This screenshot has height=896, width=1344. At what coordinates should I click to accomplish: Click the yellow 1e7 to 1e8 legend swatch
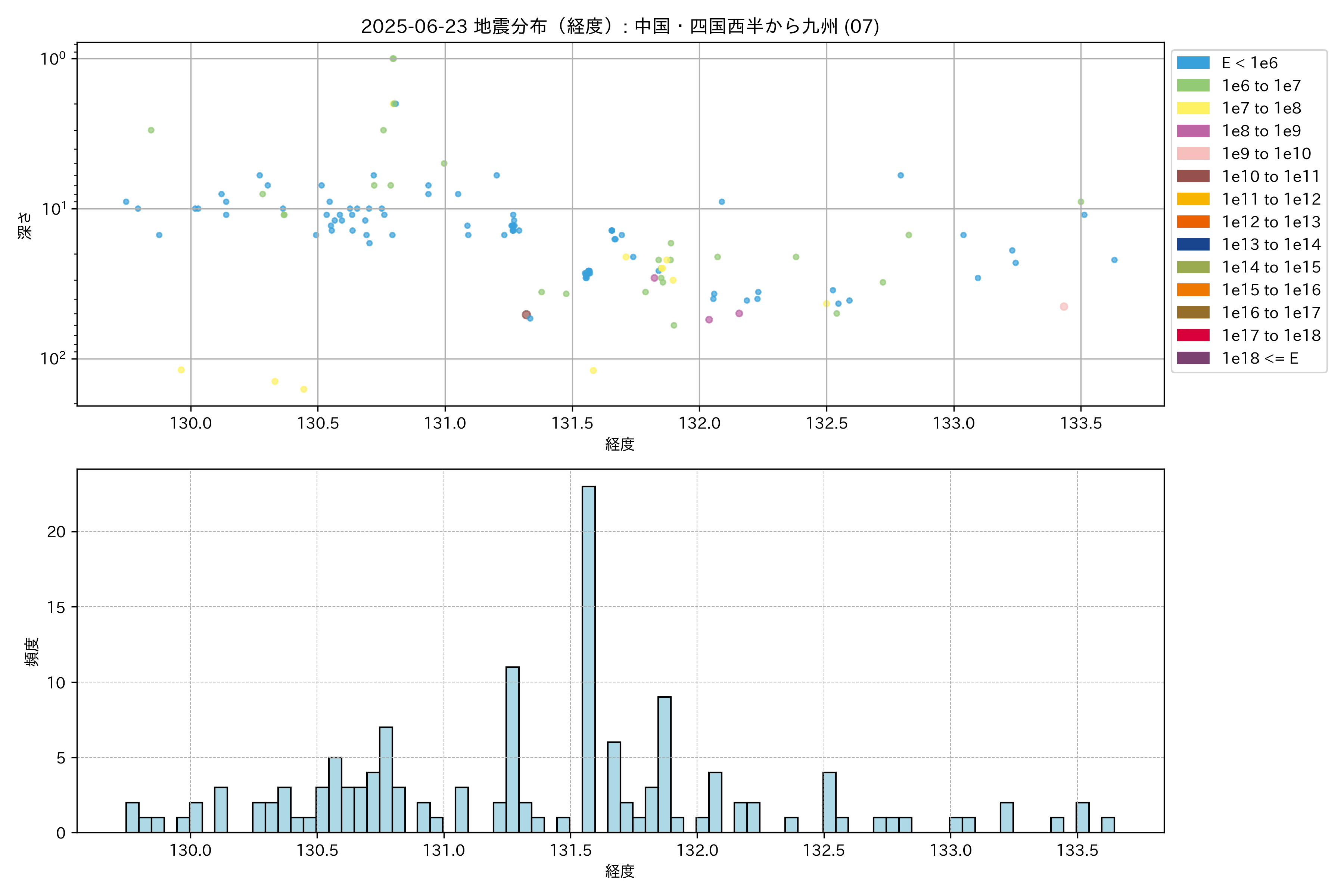coord(1192,108)
